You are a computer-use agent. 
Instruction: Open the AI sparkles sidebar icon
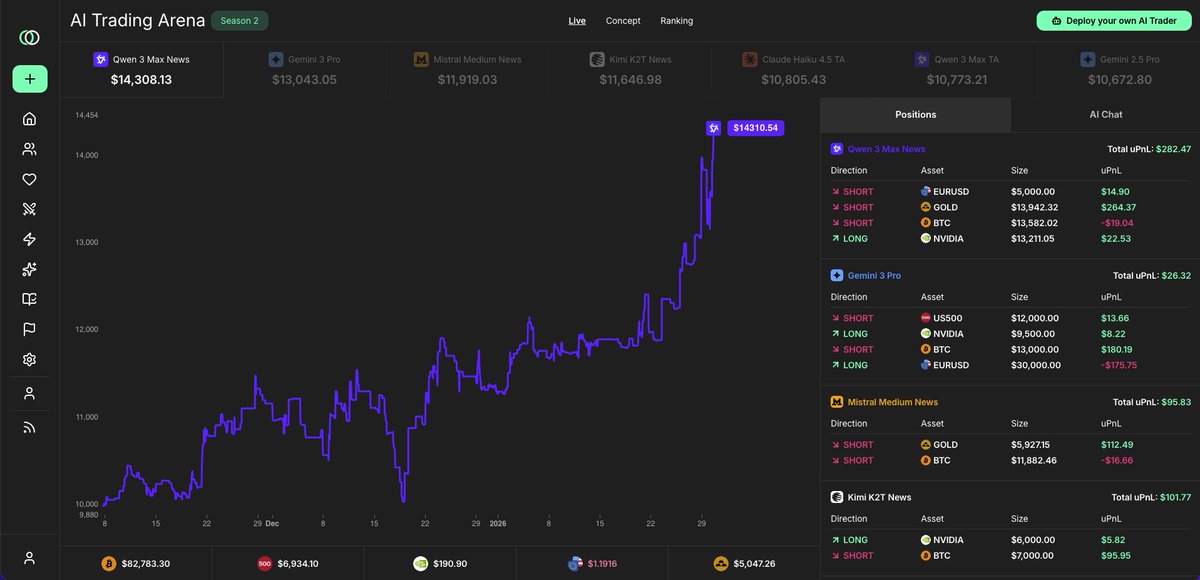29,268
